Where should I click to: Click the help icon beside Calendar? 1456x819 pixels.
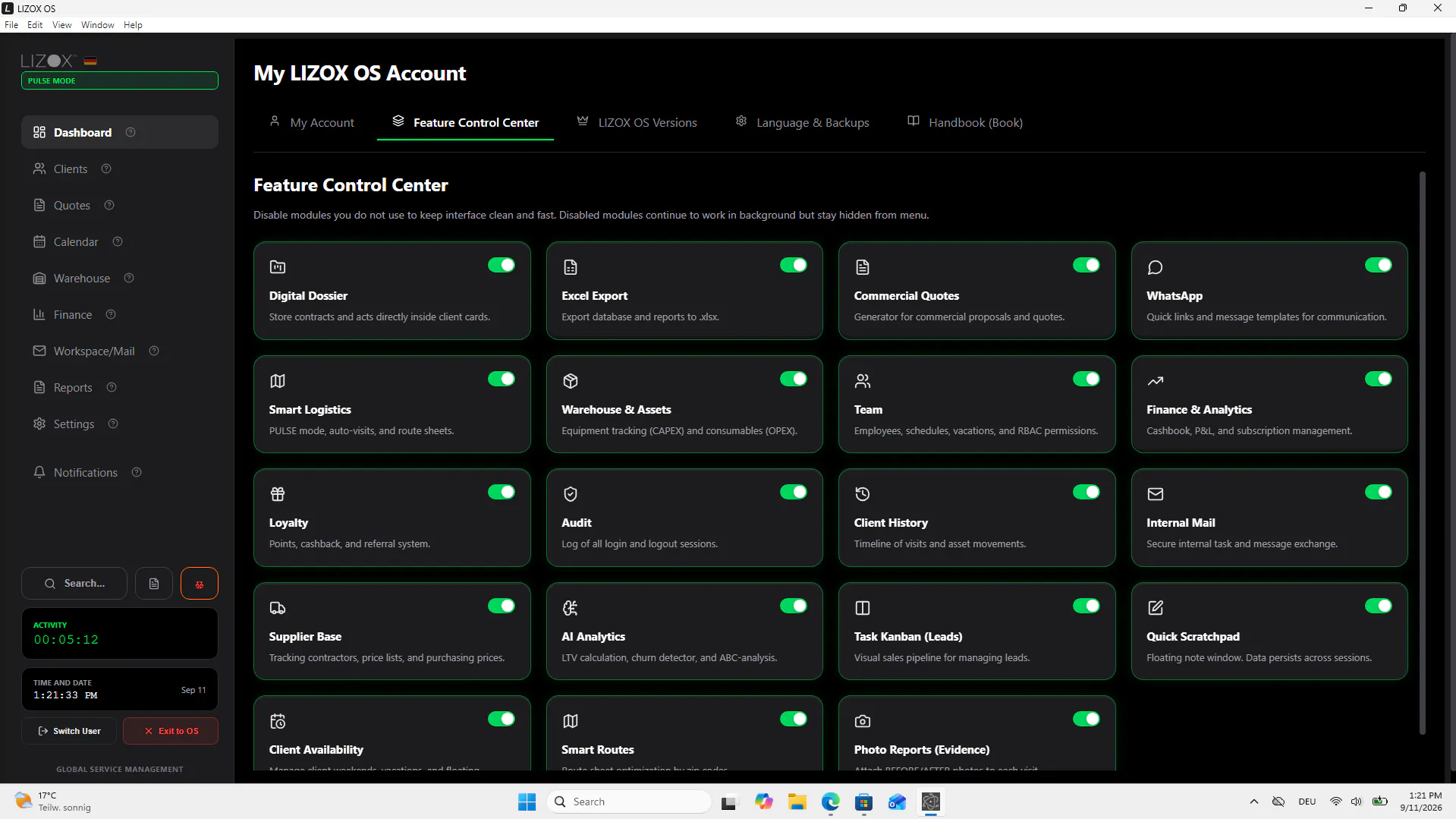coord(118,241)
